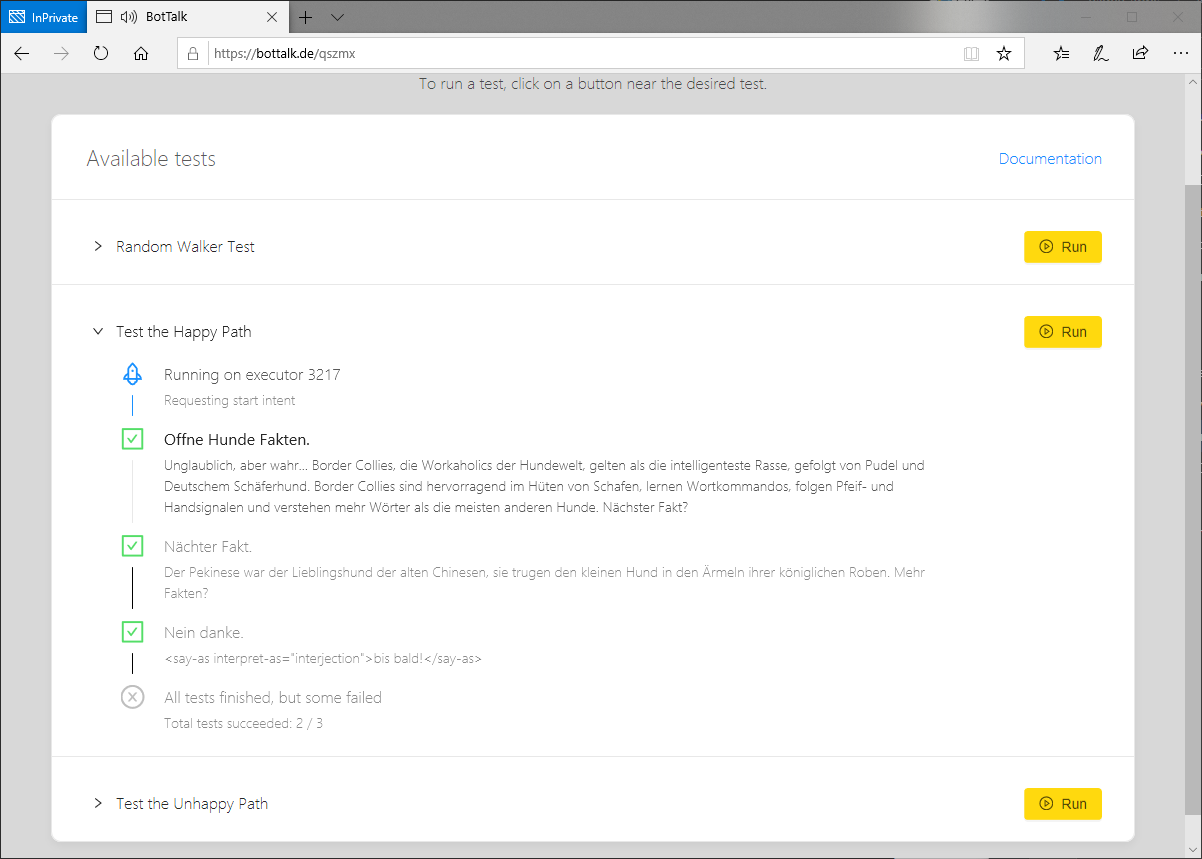1202x859 pixels.
Task: Click checkmark next to Nein danke
Action: click(x=132, y=633)
